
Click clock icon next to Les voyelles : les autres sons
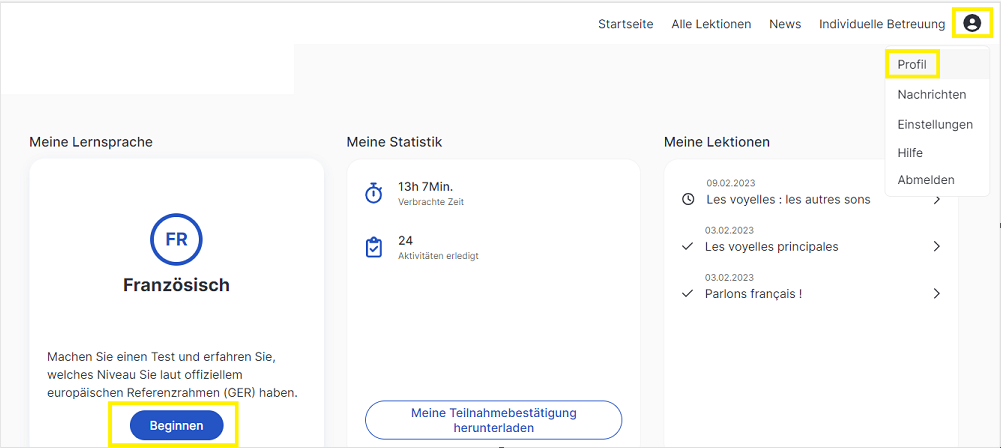click(x=688, y=200)
